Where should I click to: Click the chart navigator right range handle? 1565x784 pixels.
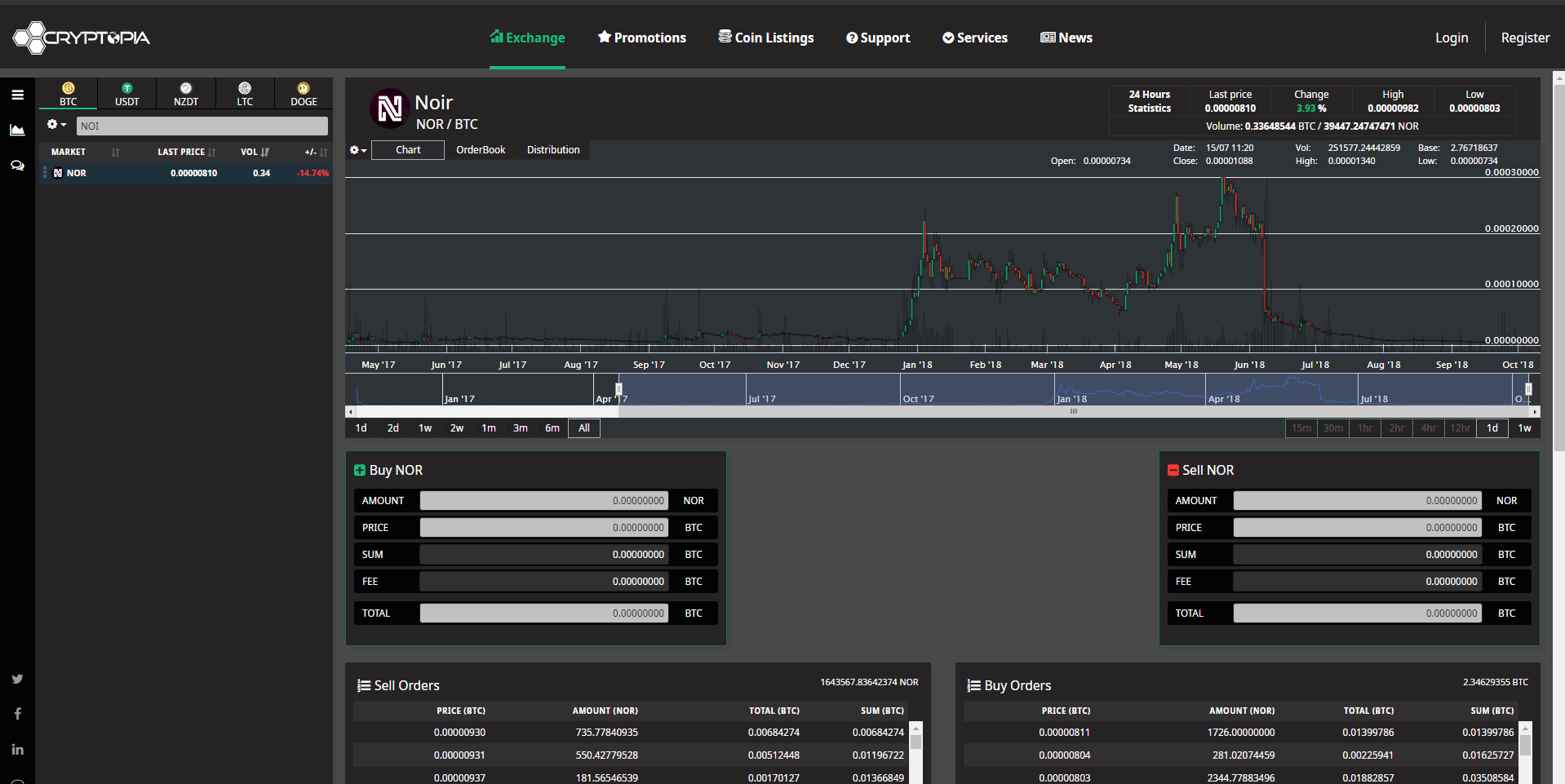[x=1528, y=389]
